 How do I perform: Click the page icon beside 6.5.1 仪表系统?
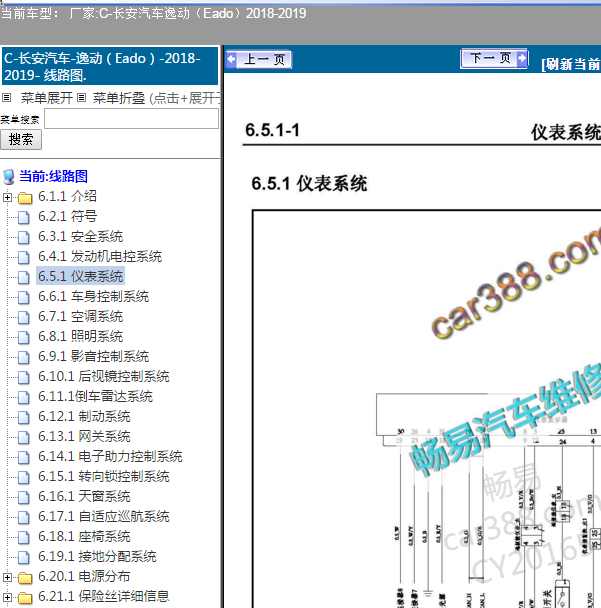(x=24, y=277)
